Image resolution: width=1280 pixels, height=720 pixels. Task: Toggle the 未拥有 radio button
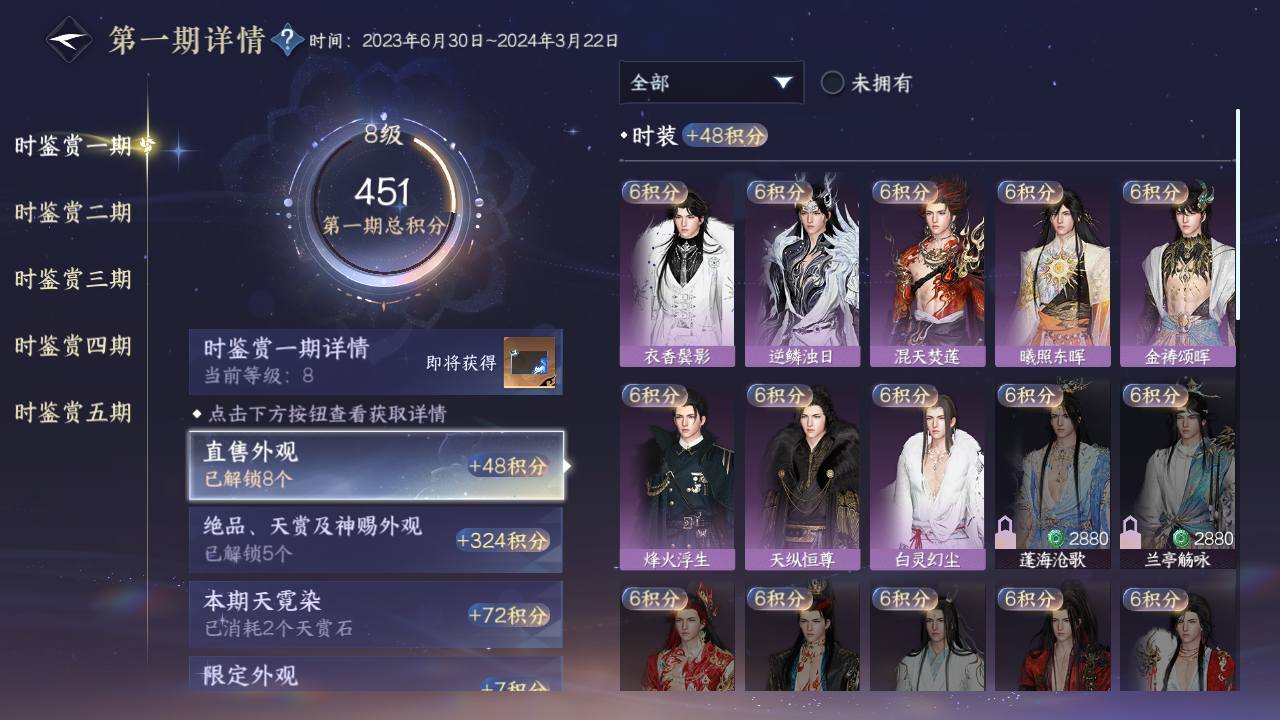[833, 83]
